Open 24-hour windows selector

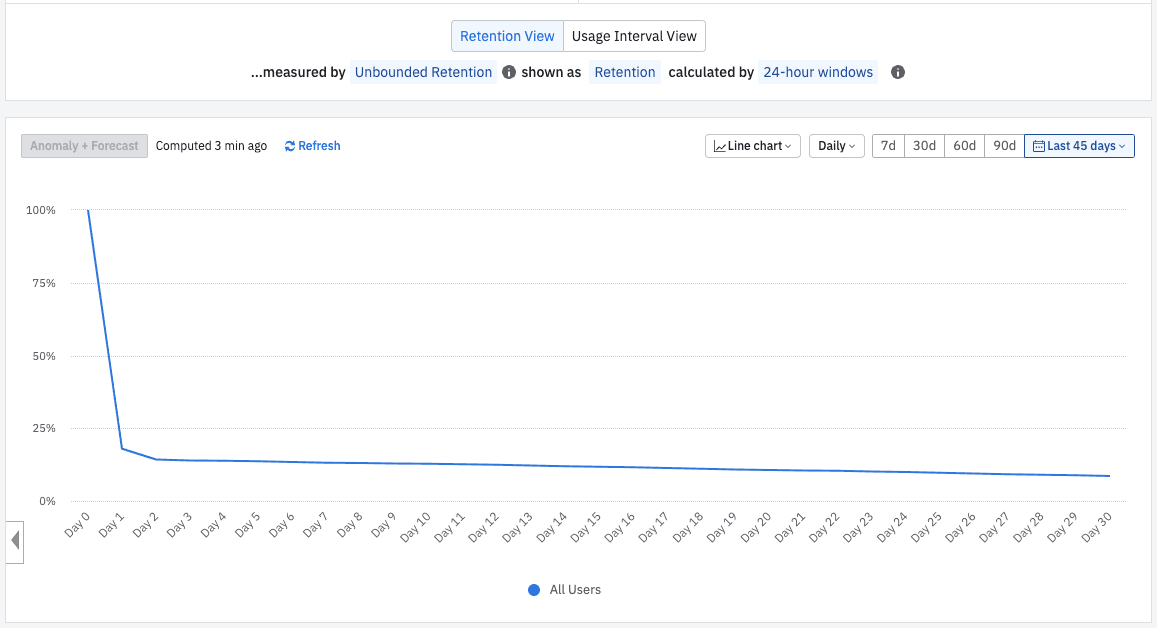pos(818,72)
